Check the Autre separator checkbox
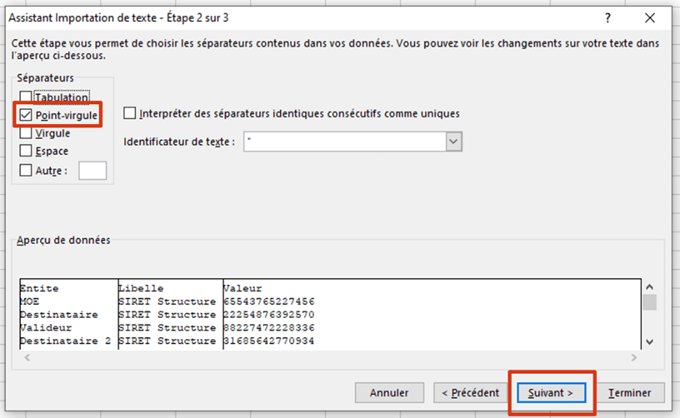This screenshot has height=418, width=680. [x=27, y=170]
